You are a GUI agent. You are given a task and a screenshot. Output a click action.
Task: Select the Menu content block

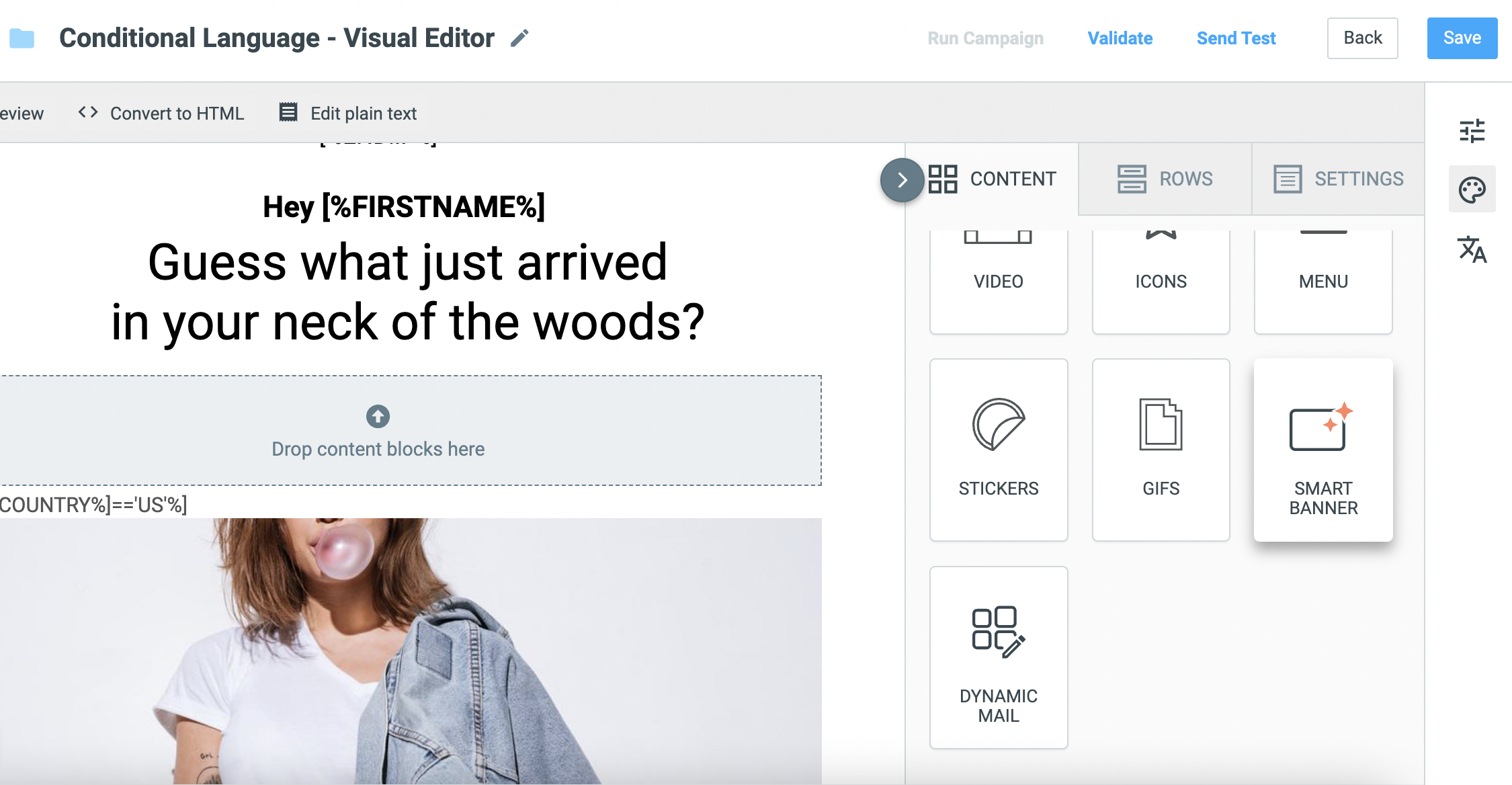pos(1323,281)
